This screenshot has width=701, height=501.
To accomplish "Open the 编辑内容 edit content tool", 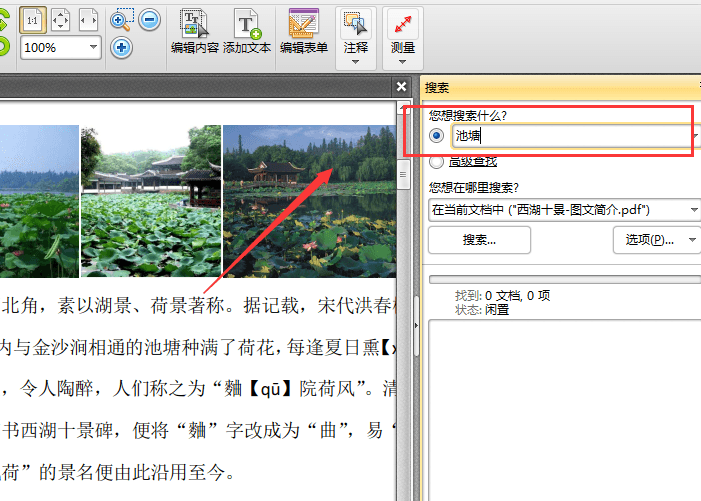I will 194,32.
